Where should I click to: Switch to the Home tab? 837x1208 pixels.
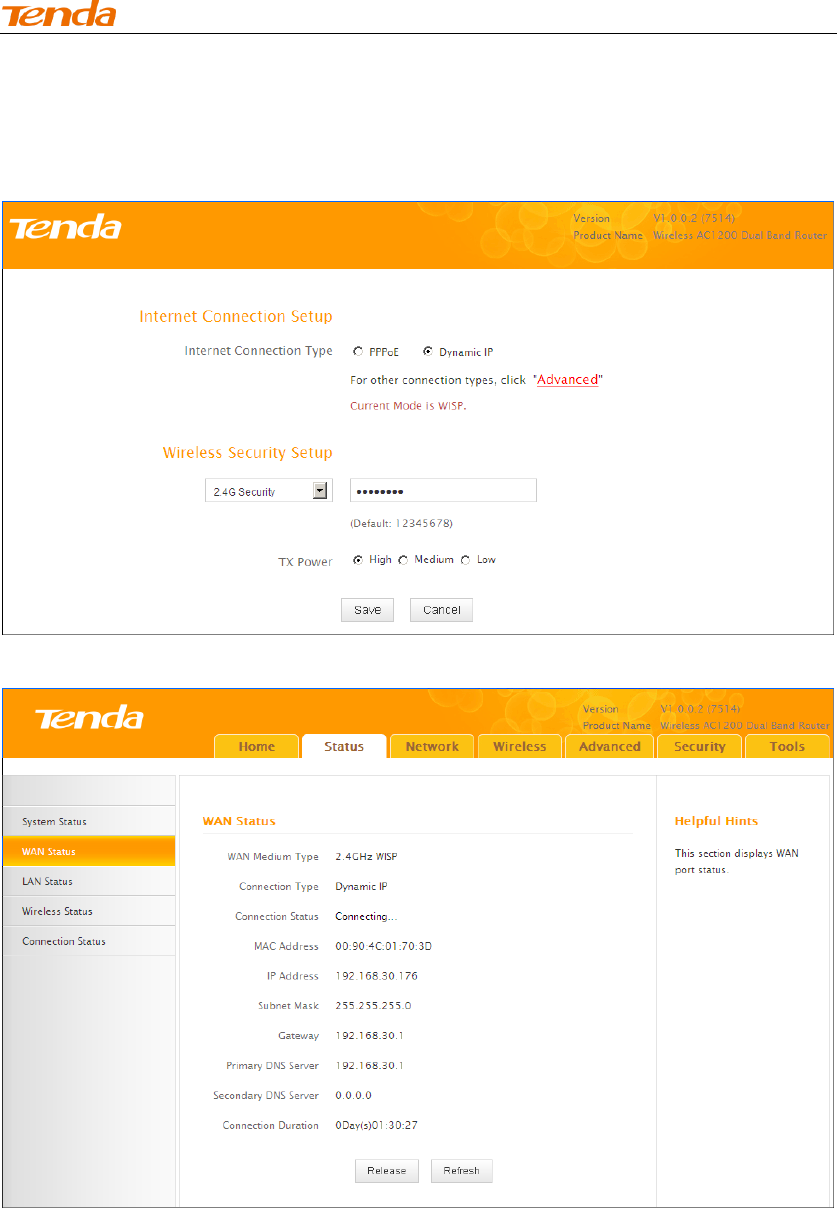(x=257, y=747)
